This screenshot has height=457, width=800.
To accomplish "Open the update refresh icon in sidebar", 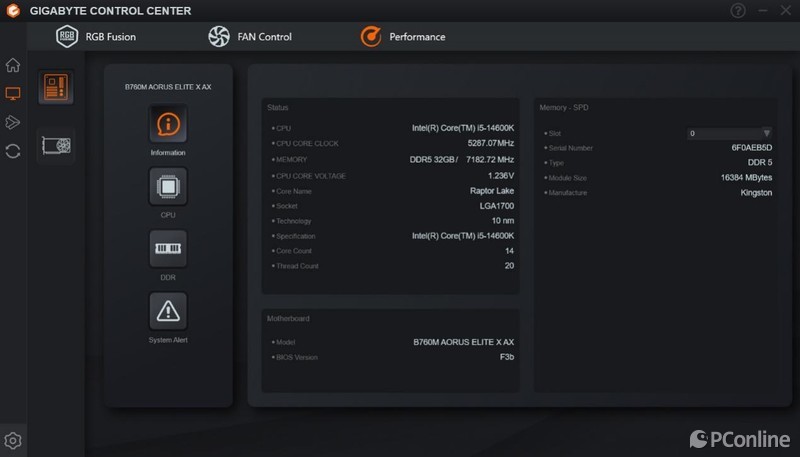I will pyautogui.click(x=13, y=151).
